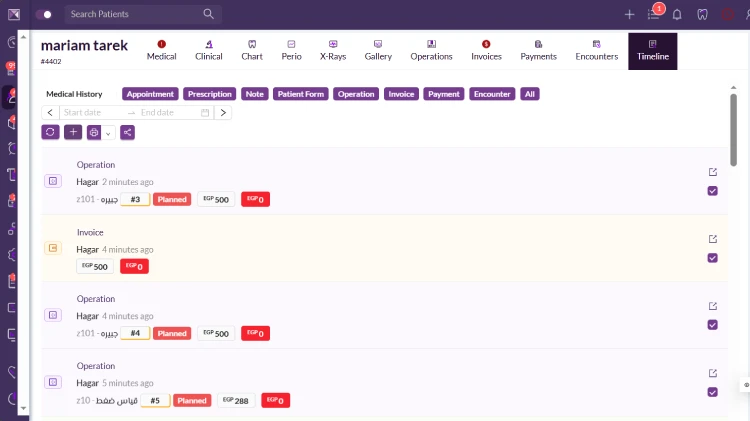This screenshot has height=421, width=750.
Task: Open the notifications bell
Action: tap(677, 15)
